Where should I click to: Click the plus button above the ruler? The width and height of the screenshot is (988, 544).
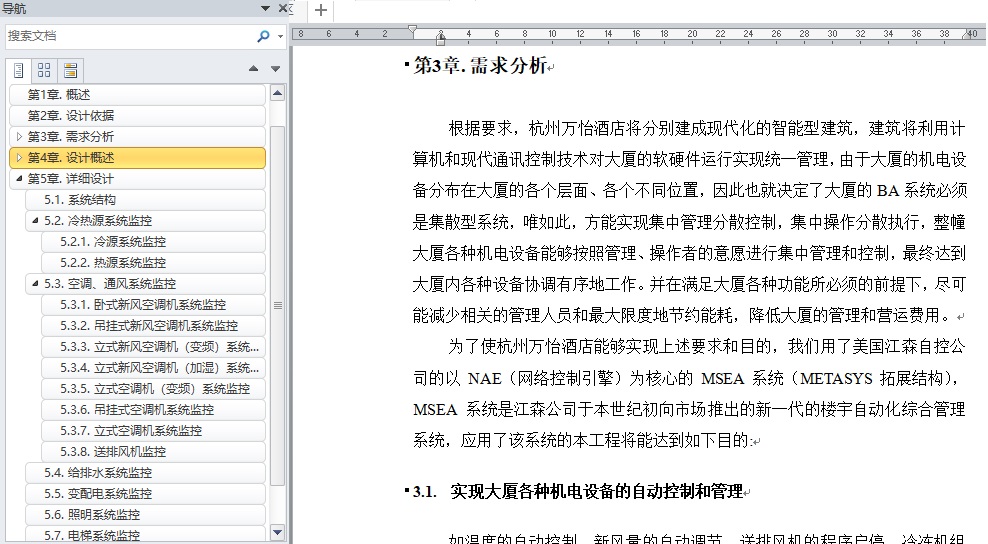pyautogui.click(x=321, y=10)
